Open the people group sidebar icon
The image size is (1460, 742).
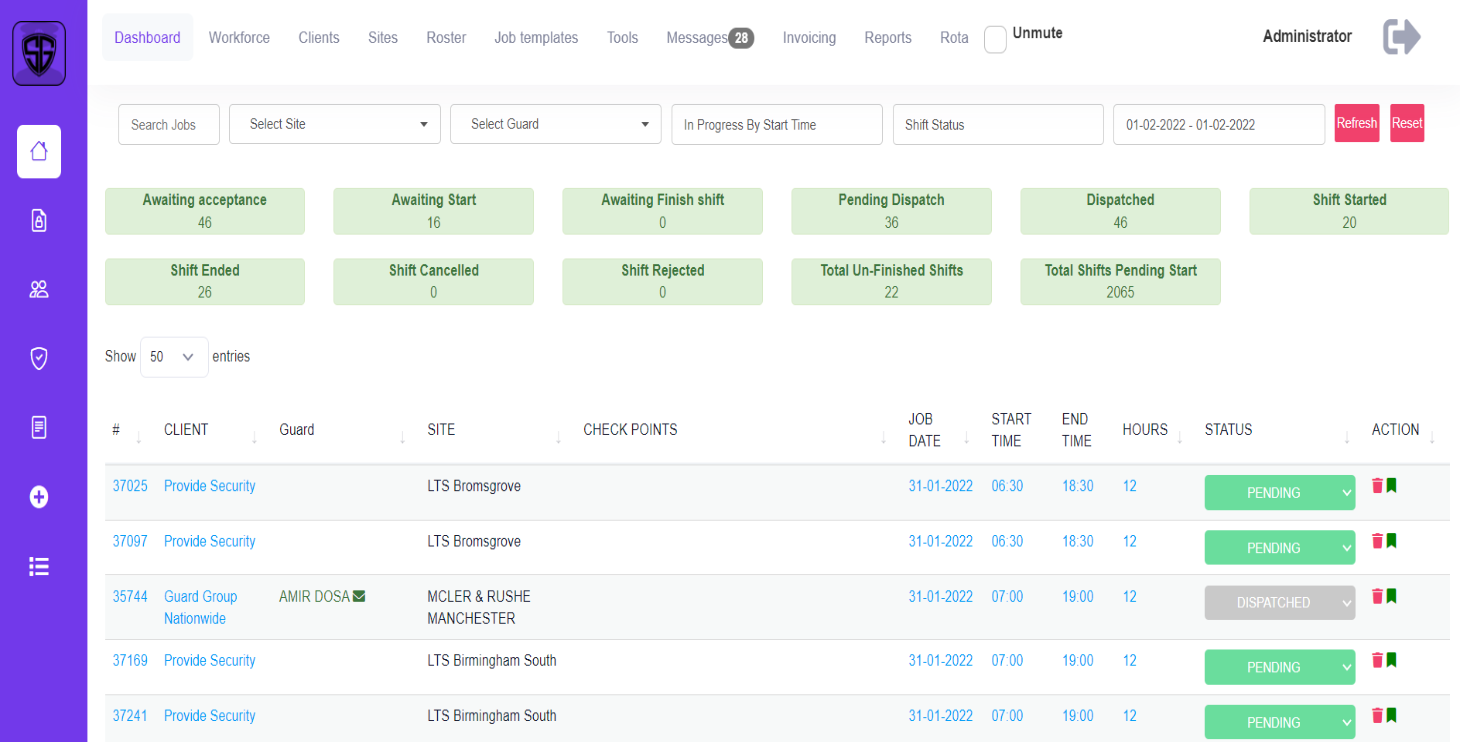39,290
